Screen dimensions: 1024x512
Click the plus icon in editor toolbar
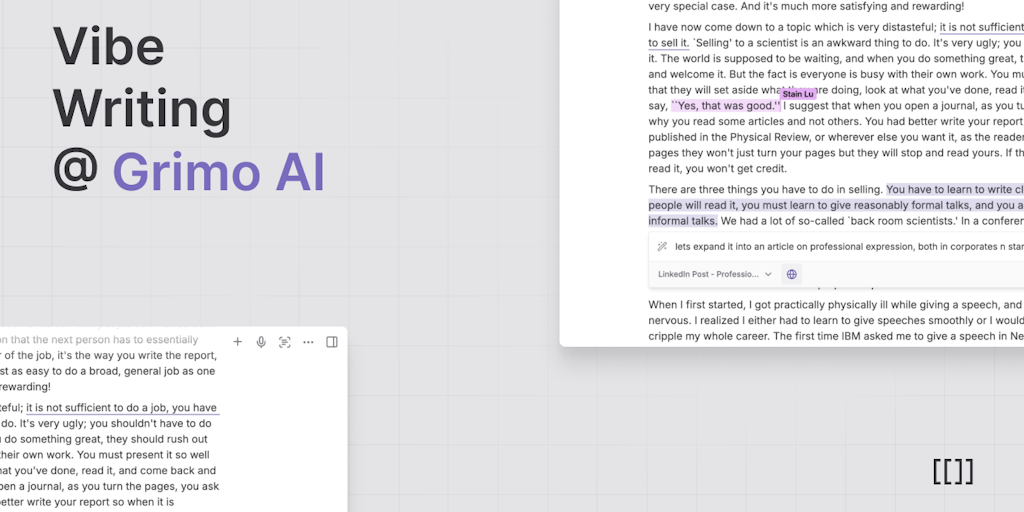(238, 342)
